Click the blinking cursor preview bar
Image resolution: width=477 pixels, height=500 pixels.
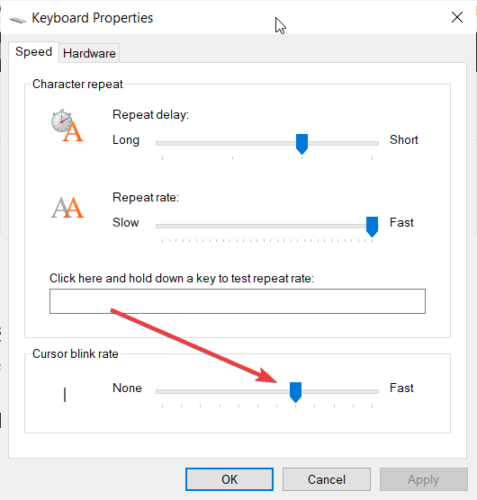point(65,395)
